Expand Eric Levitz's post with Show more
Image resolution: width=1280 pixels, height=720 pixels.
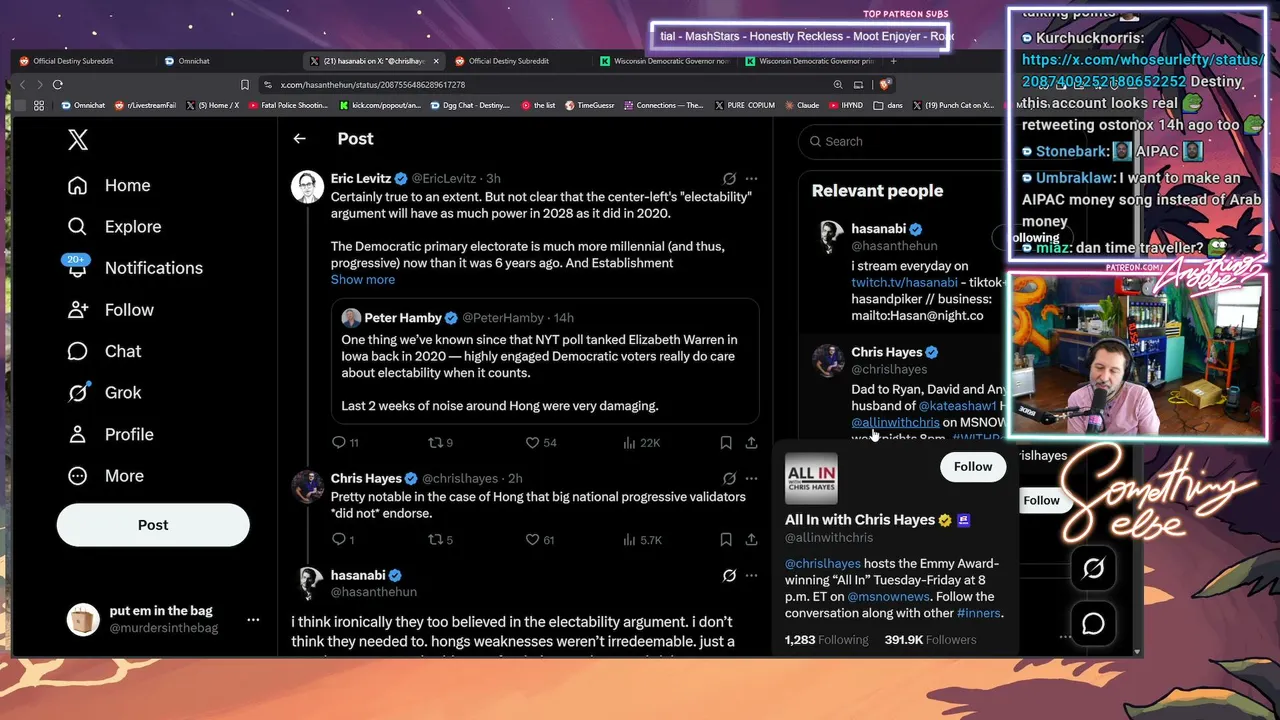point(362,280)
